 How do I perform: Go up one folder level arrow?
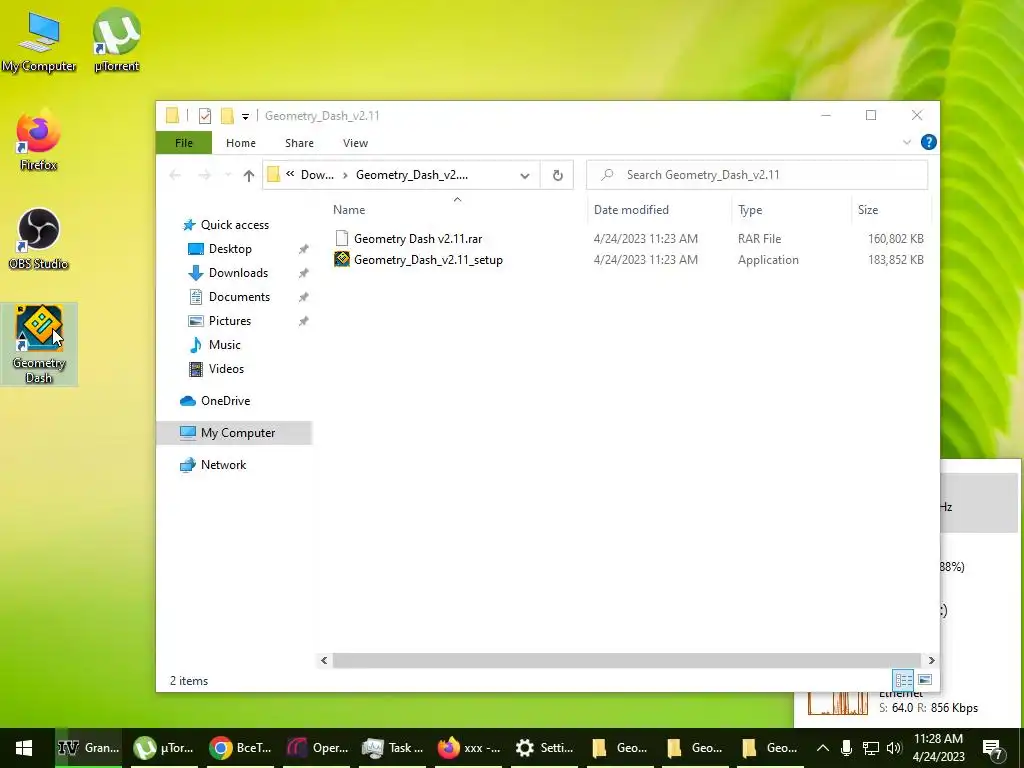click(248, 175)
